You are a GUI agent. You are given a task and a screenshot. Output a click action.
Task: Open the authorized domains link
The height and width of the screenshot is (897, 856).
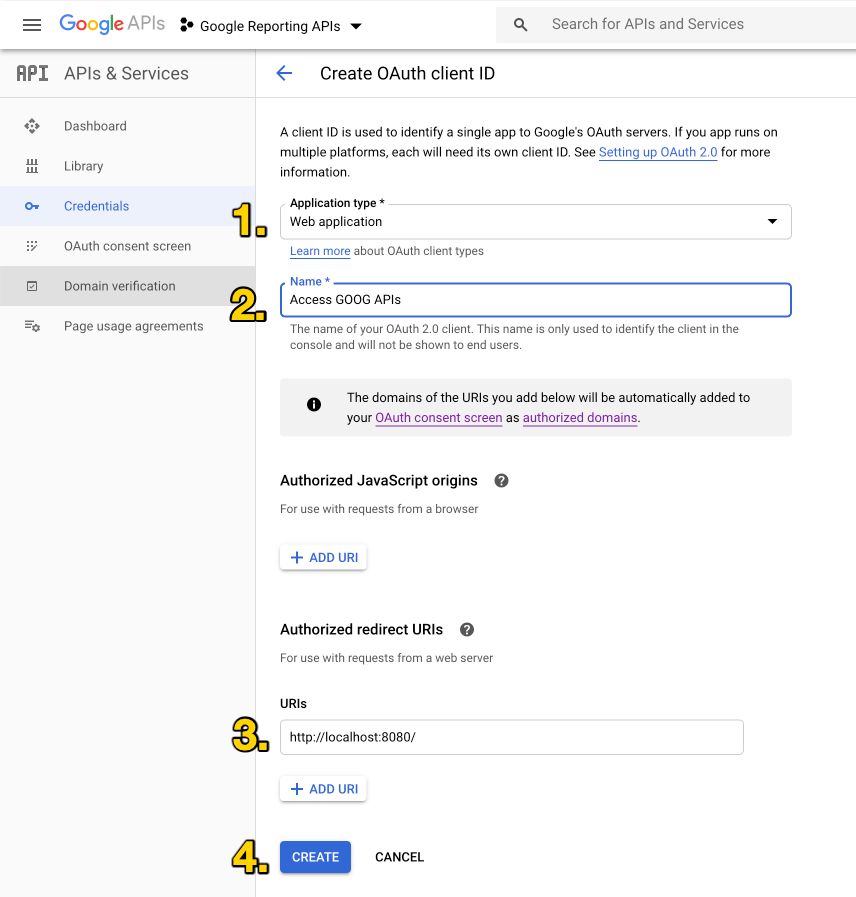coord(580,418)
